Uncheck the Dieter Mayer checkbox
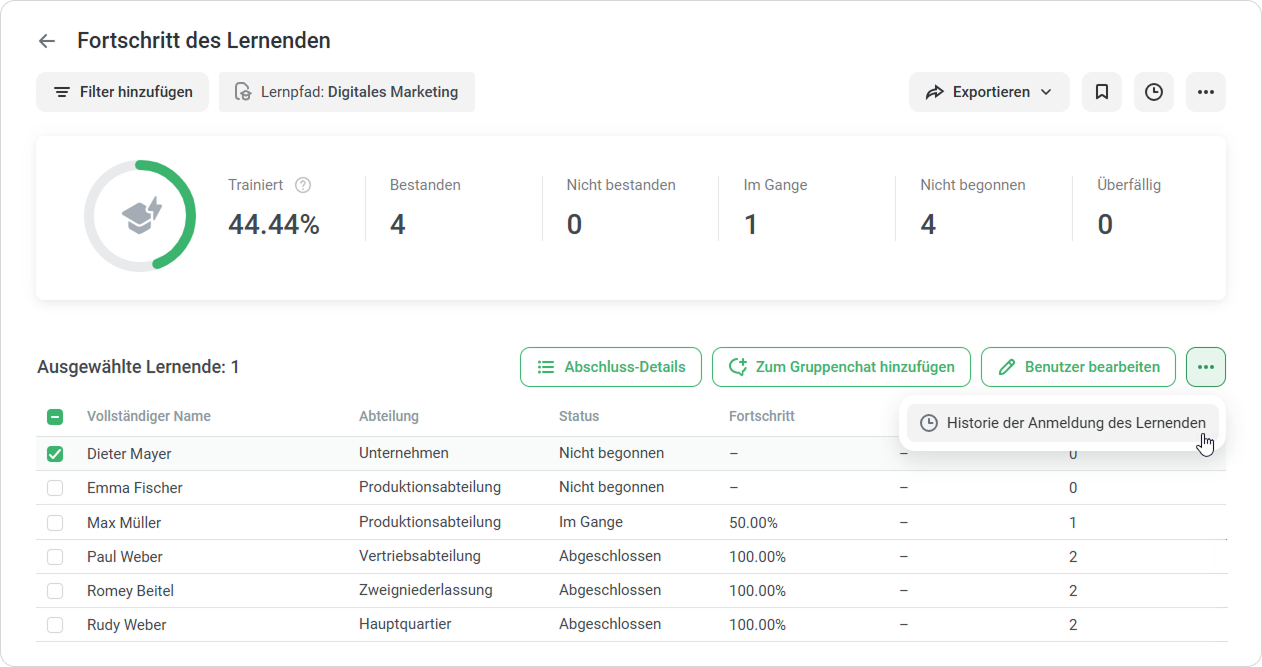 (x=55, y=454)
